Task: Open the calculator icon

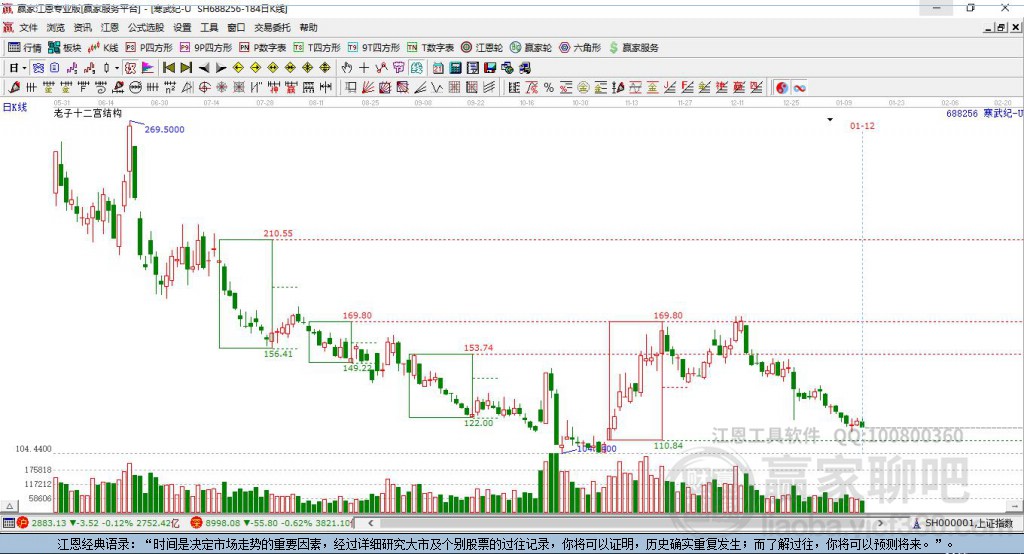Action: (x=455, y=68)
